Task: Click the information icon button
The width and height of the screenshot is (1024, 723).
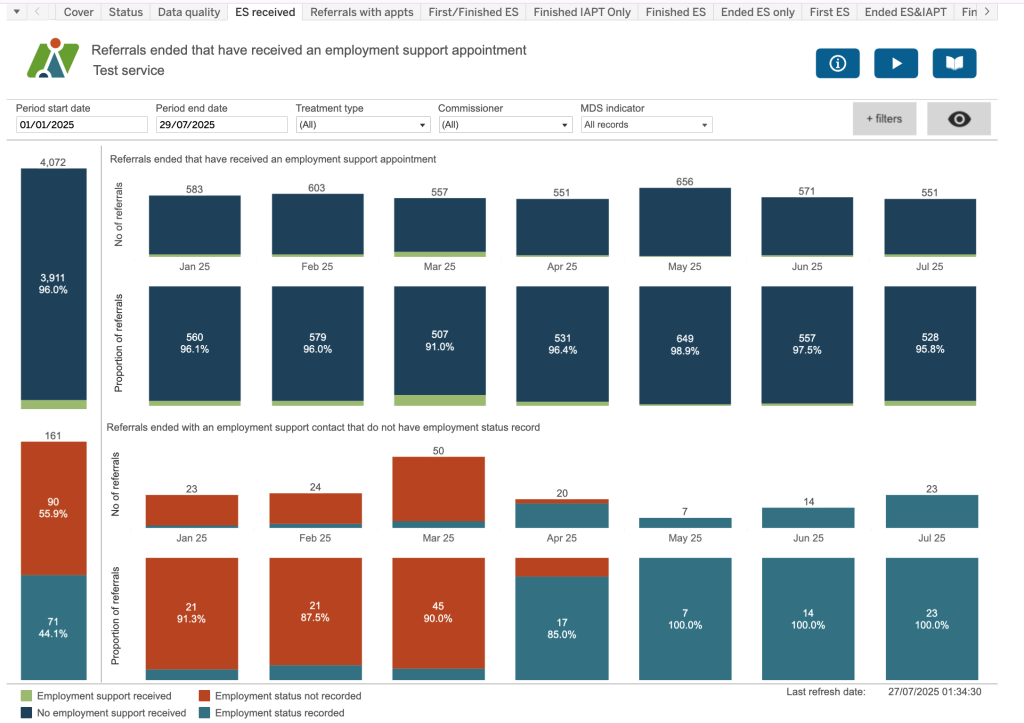Action: click(838, 63)
